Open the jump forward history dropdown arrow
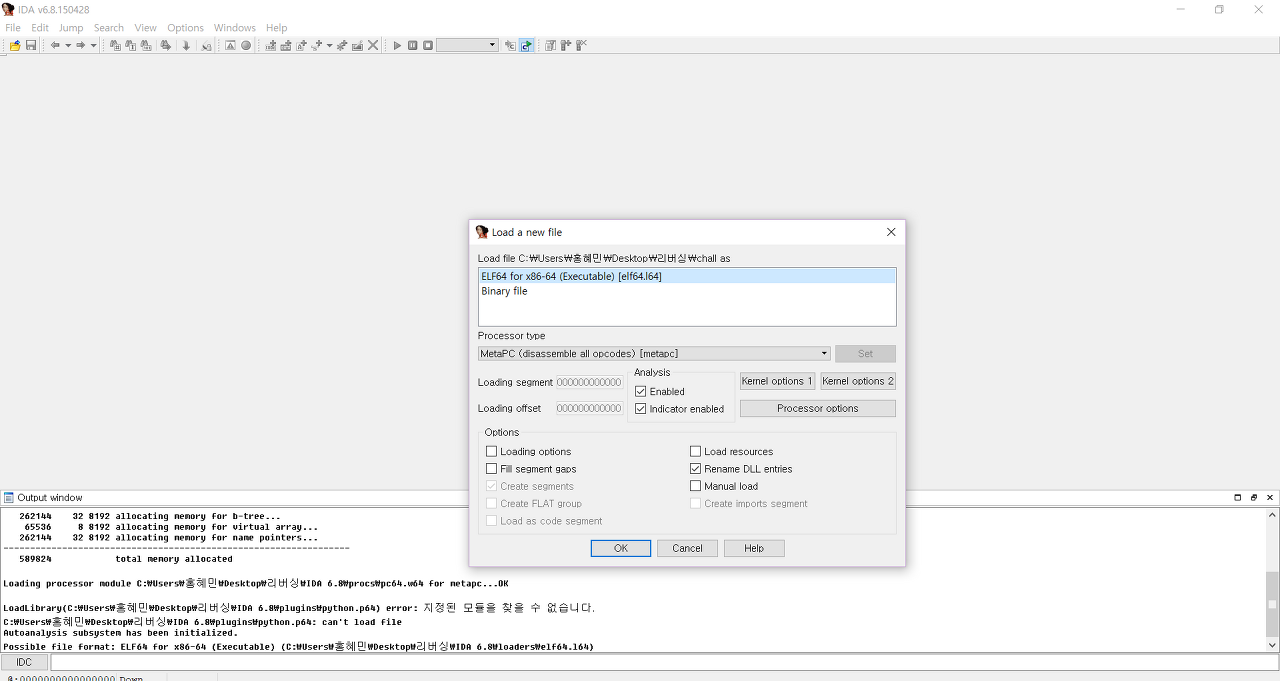The width and height of the screenshot is (1280, 681). 94,45
